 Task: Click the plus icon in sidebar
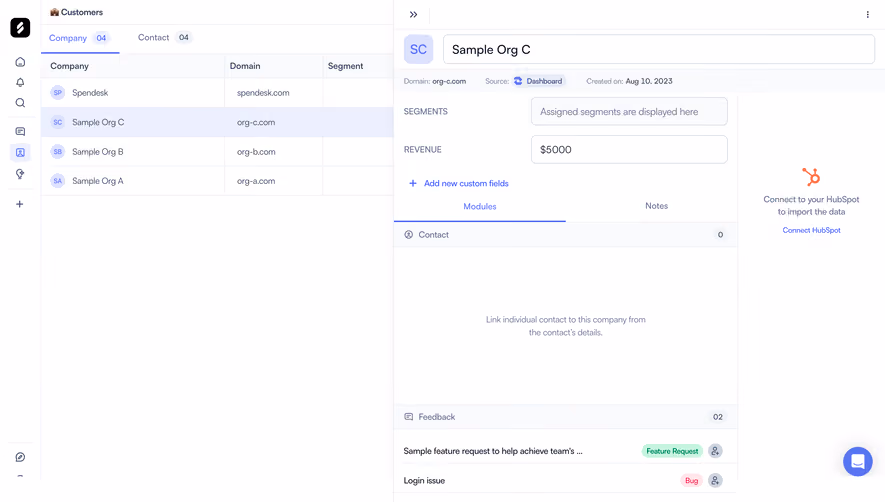click(x=20, y=204)
